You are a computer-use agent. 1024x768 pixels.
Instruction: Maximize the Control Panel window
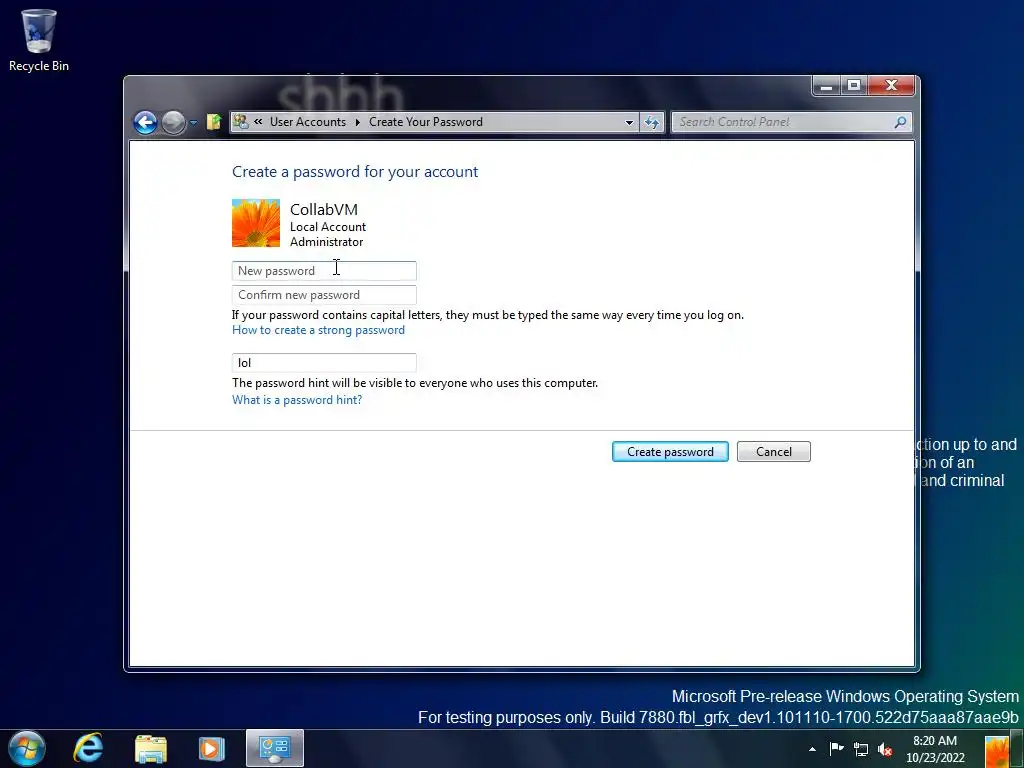click(x=854, y=86)
